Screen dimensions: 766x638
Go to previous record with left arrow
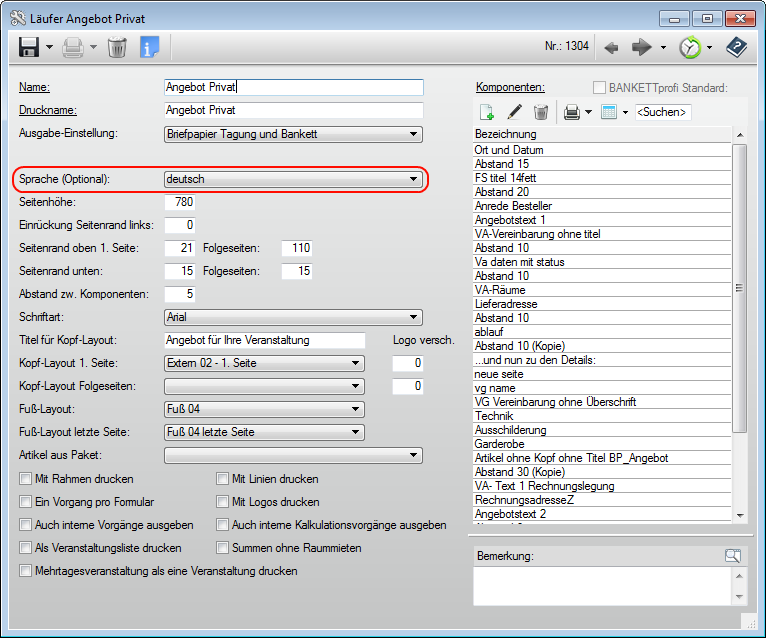[612, 47]
